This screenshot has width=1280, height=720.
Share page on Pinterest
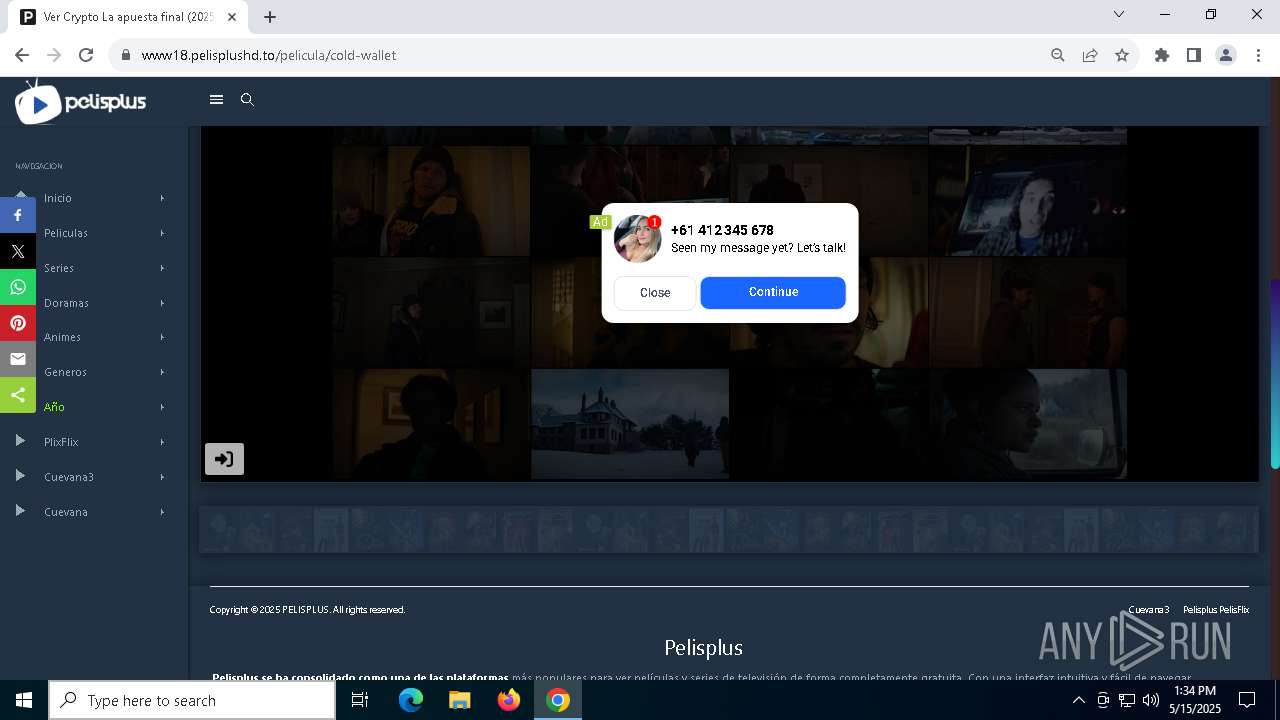tap(18, 323)
